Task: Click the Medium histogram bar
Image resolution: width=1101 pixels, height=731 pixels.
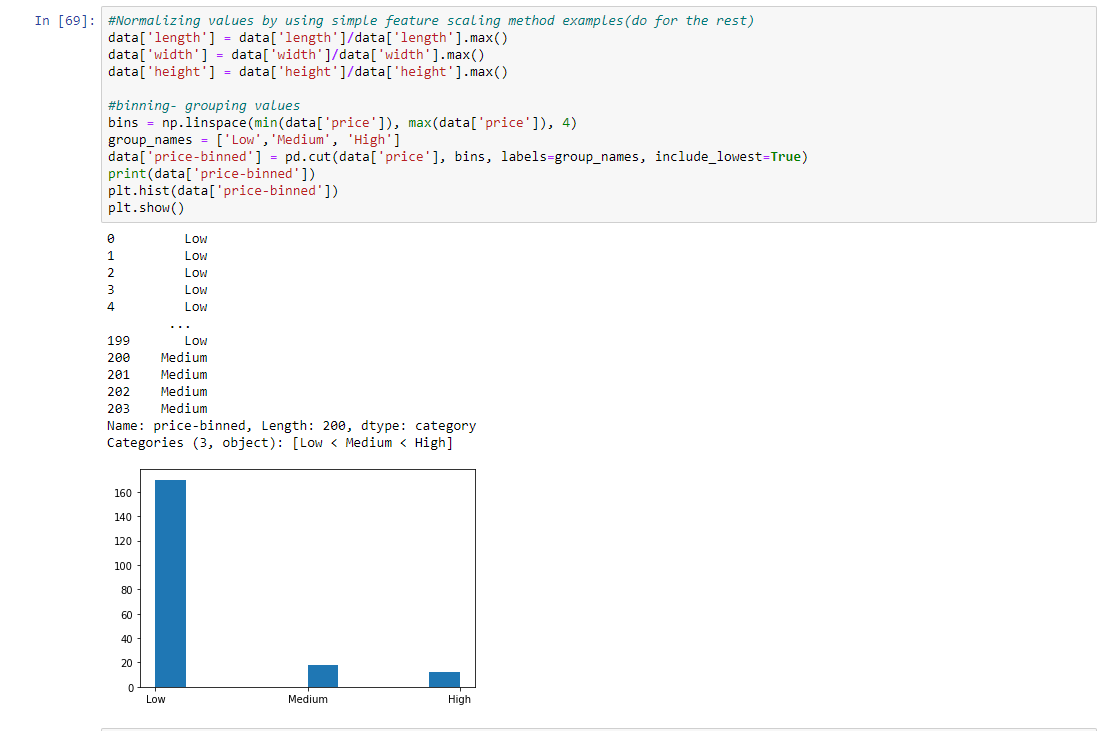Action: 323,675
